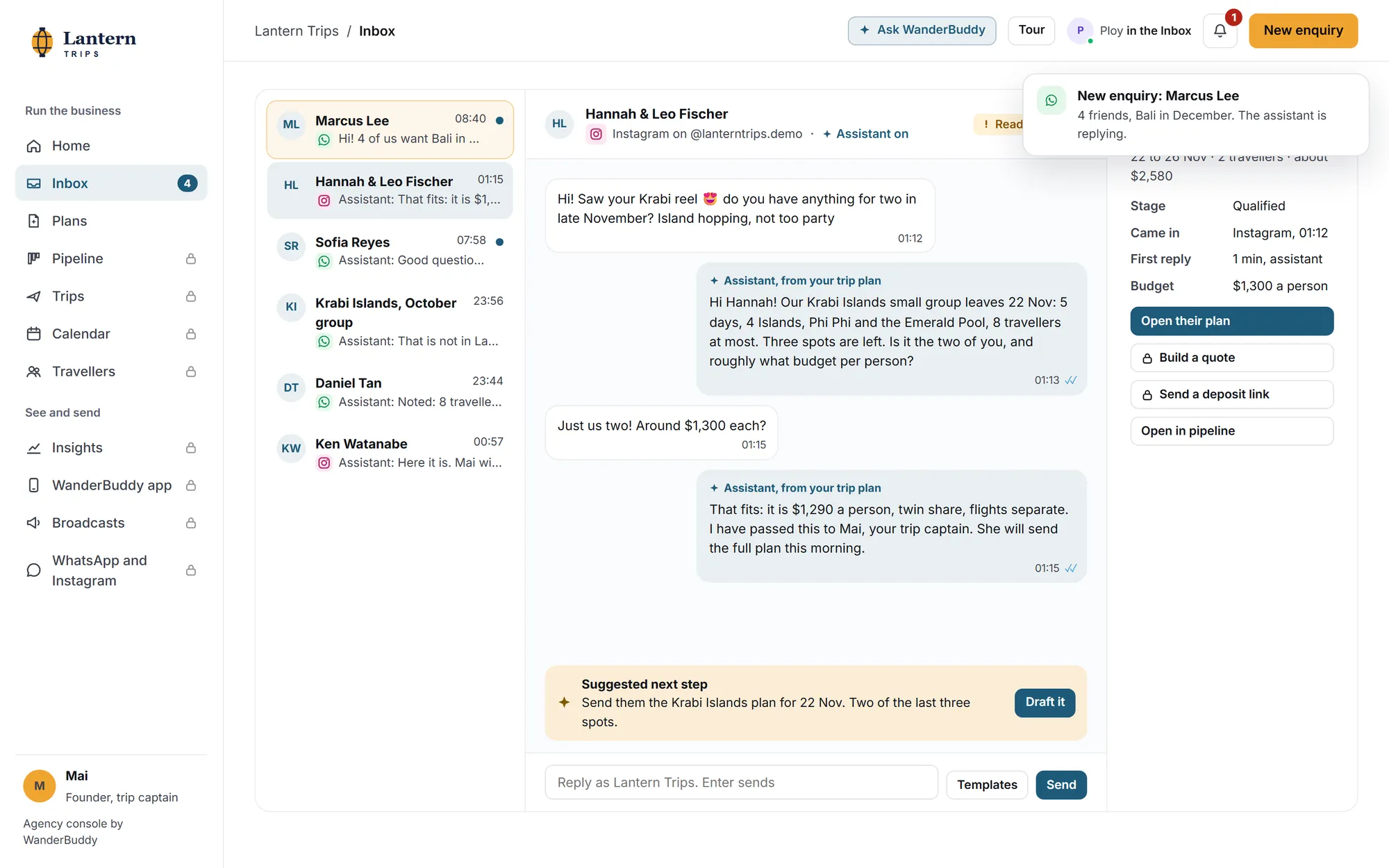Click Send a deposit link

1231,394
